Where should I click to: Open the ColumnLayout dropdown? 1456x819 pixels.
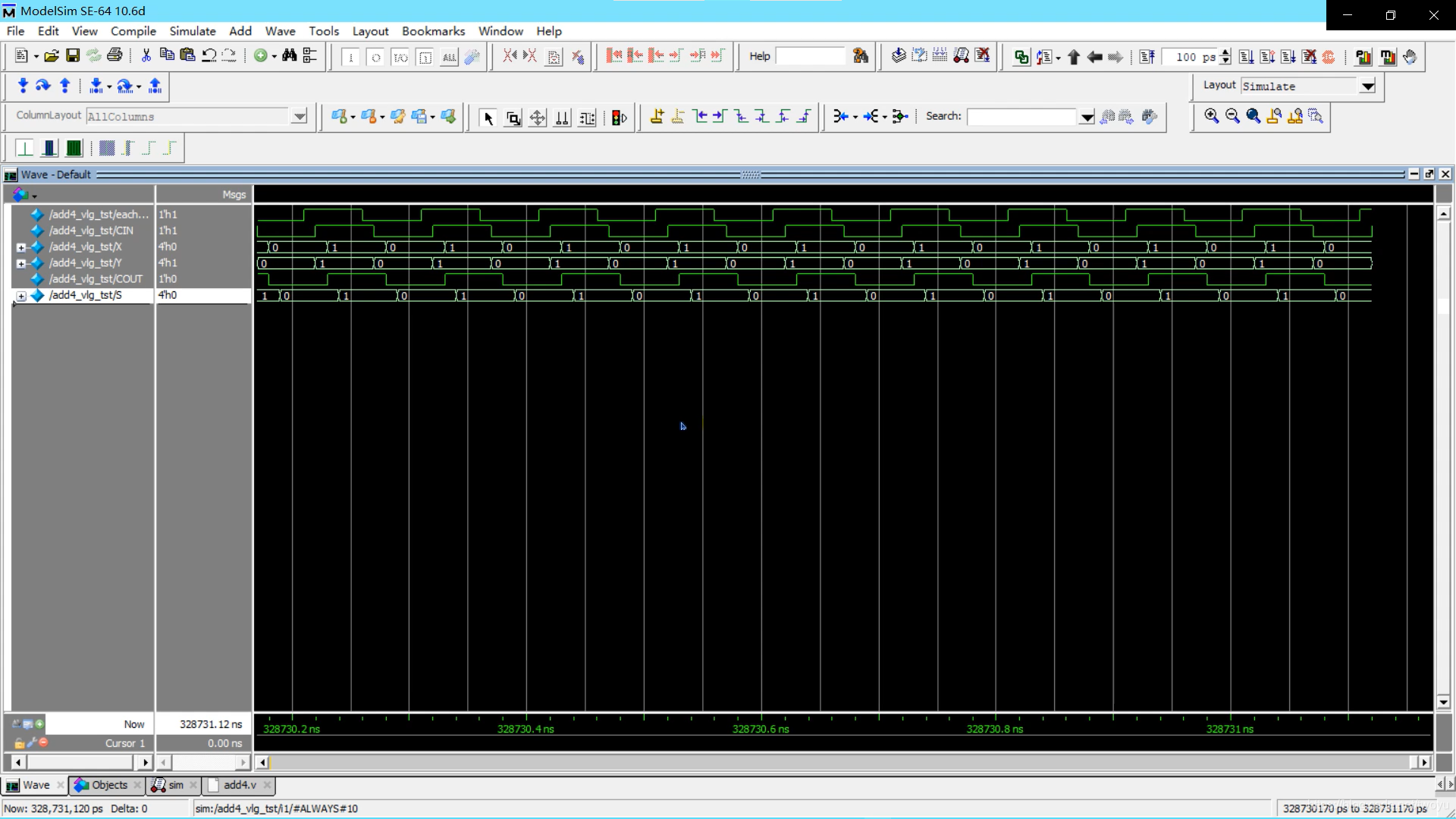tap(300, 116)
